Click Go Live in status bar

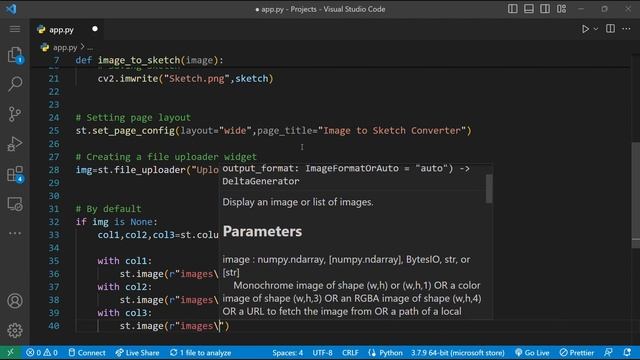coord(532,353)
